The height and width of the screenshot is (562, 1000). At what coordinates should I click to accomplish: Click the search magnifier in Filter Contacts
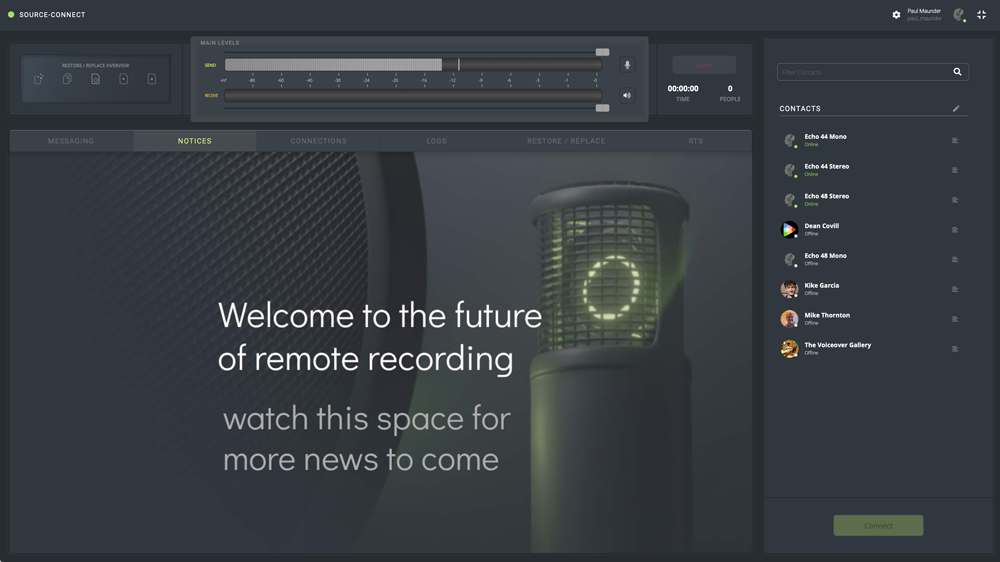(957, 72)
